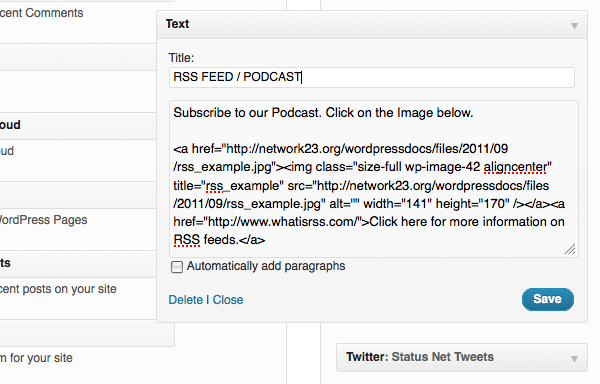Click the underlined RSS word in textarea

pyautogui.click(x=187, y=240)
